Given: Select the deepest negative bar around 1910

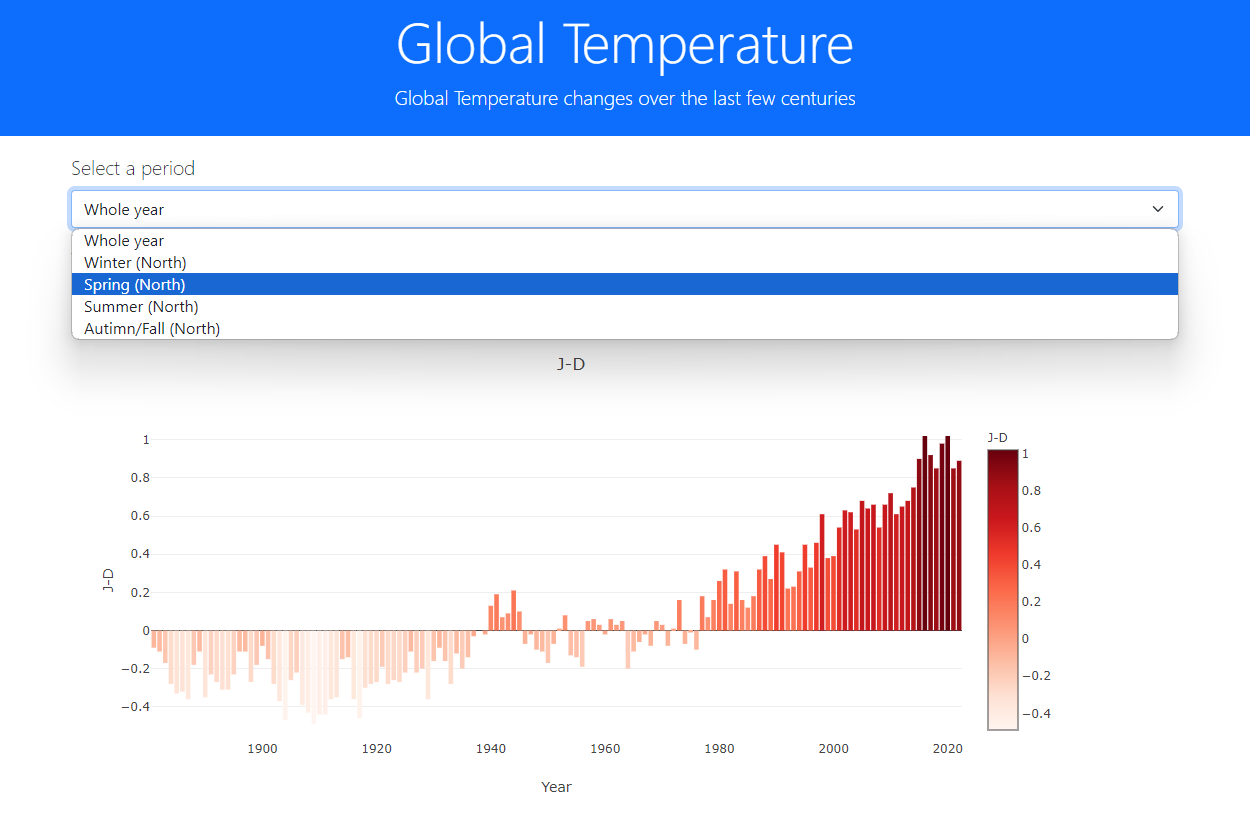Looking at the screenshot, I should pos(315,690).
